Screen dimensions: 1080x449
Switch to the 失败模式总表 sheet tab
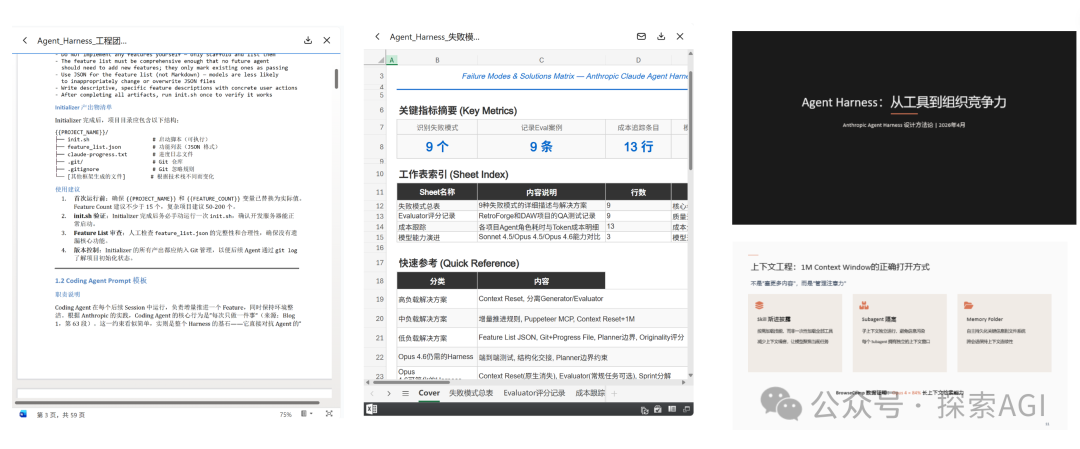click(471, 393)
